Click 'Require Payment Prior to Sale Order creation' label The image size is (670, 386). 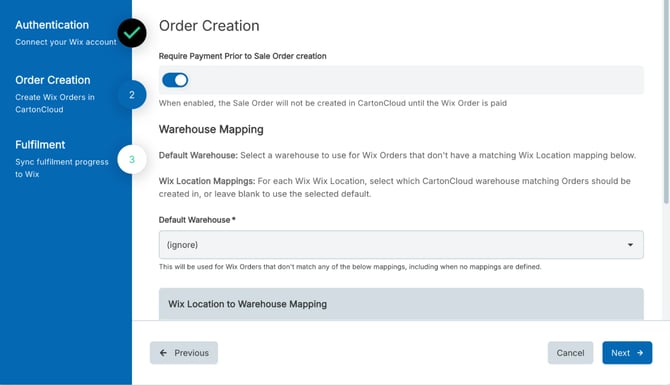point(242,56)
